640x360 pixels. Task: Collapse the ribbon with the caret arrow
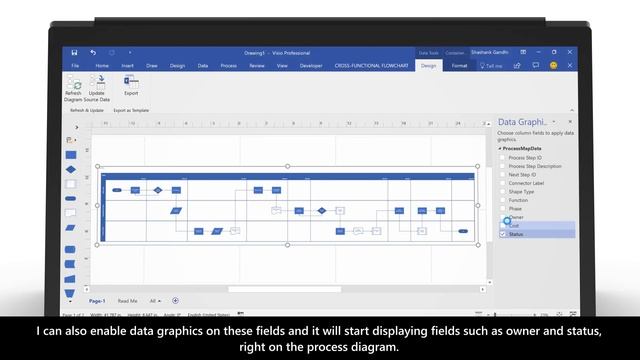(572, 110)
